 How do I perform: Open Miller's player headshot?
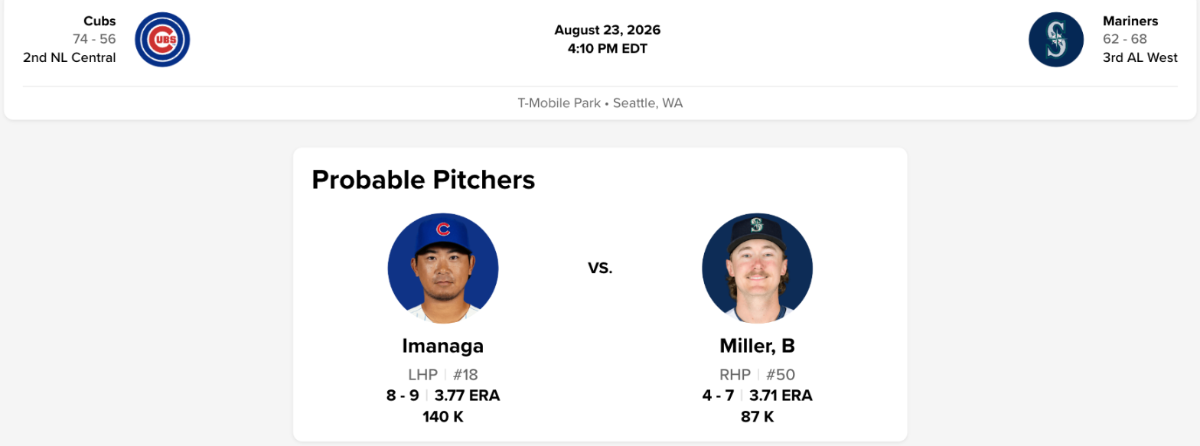point(757,268)
